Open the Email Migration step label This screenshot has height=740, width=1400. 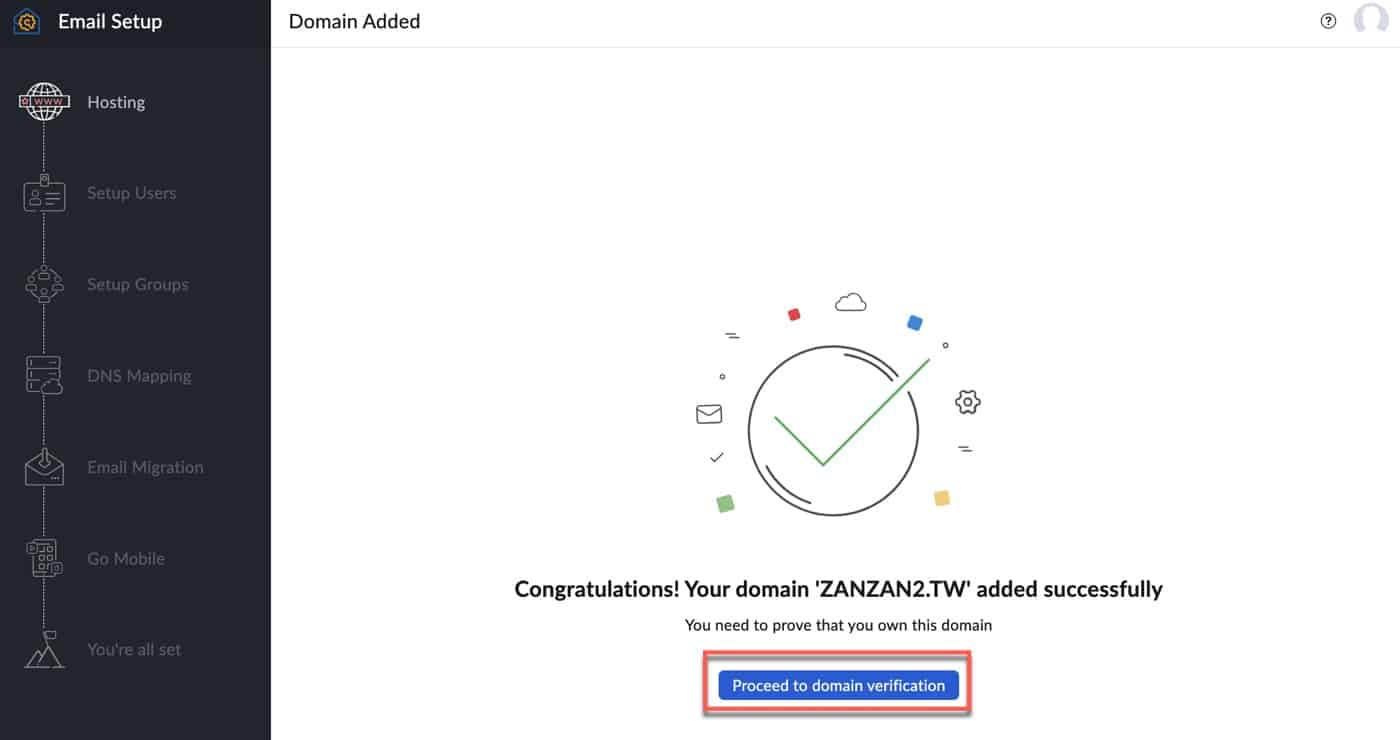tap(145, 467)
